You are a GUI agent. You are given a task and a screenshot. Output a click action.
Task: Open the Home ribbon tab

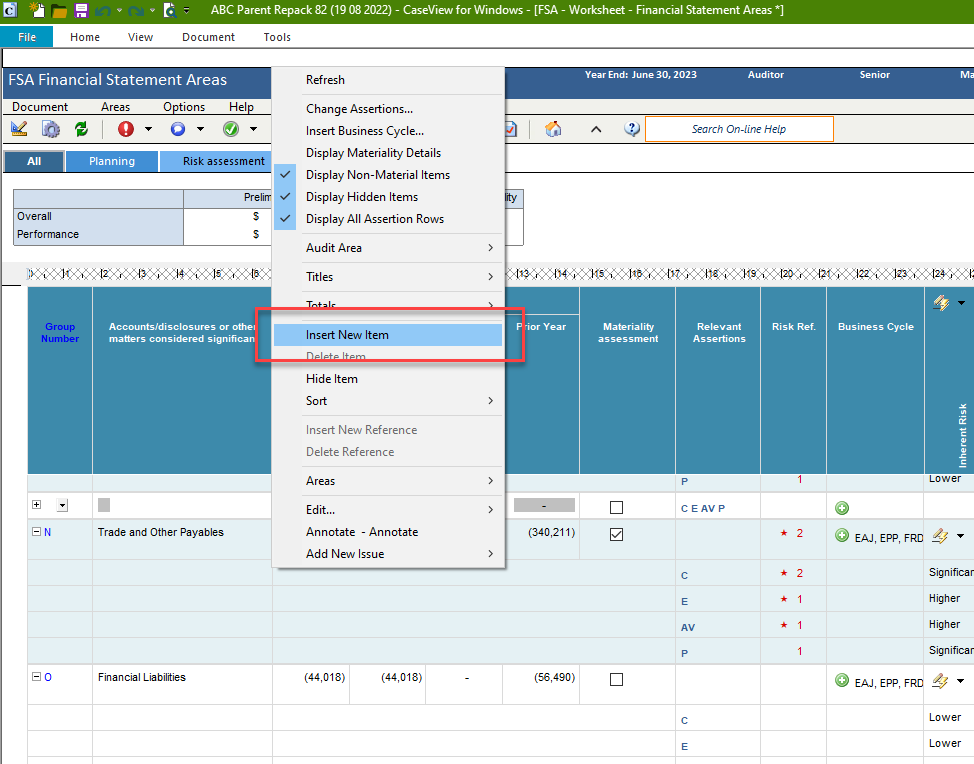(x=85, y=37)
